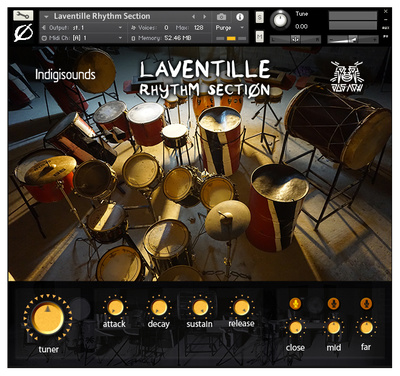Open the Output st.1 dropdown
400x376 pixels.
[x=83, y=28]
